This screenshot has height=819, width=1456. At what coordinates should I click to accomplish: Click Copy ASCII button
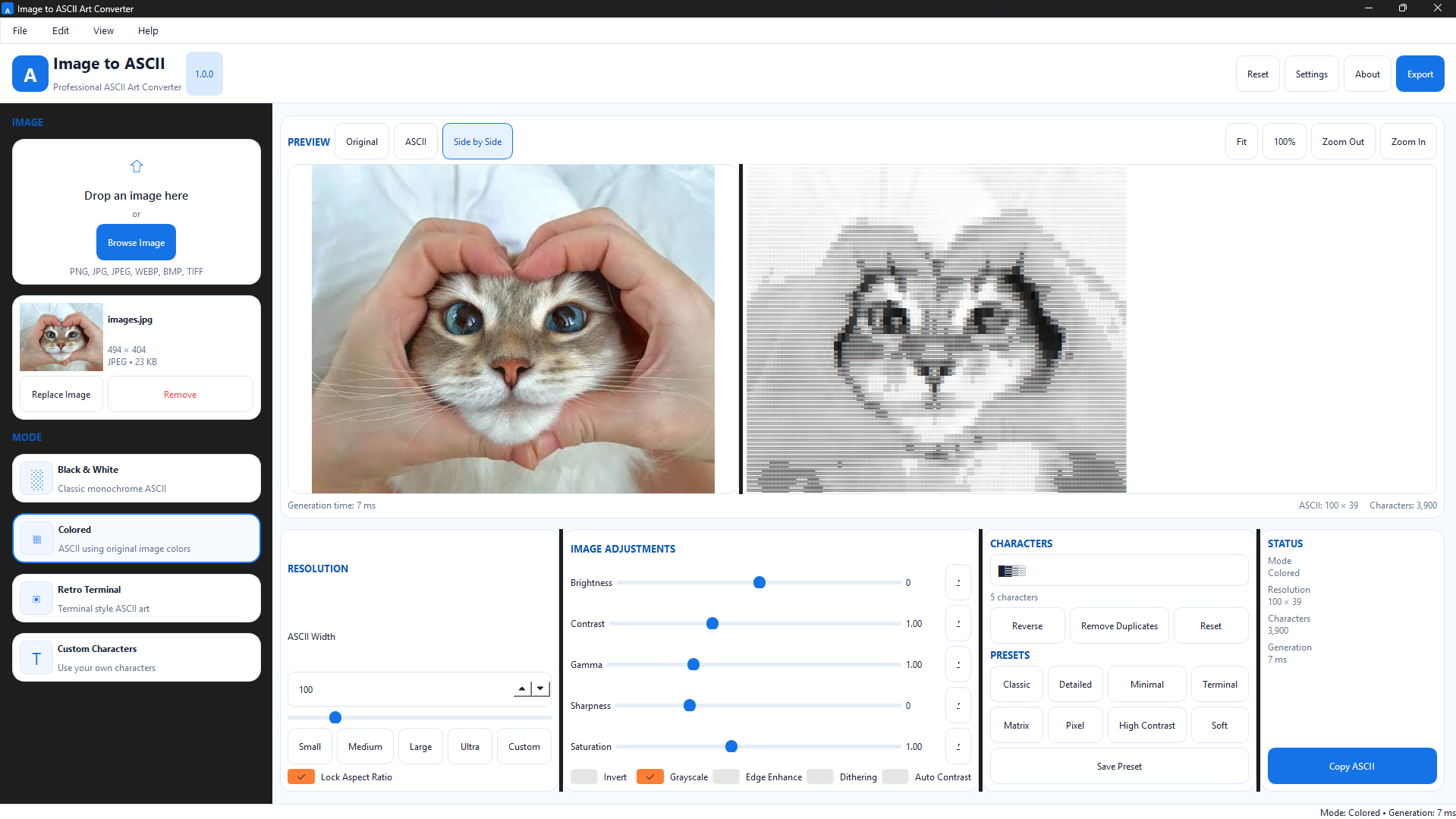tap(1352, 767)
